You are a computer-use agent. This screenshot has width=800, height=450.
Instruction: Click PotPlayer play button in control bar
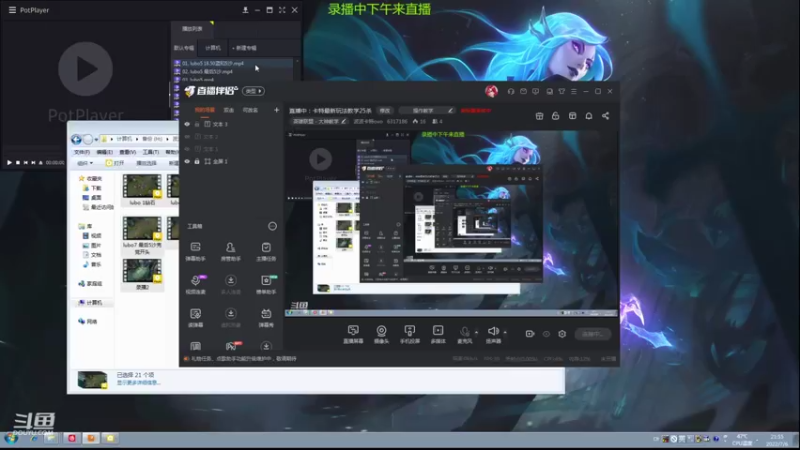pos(9,163)
